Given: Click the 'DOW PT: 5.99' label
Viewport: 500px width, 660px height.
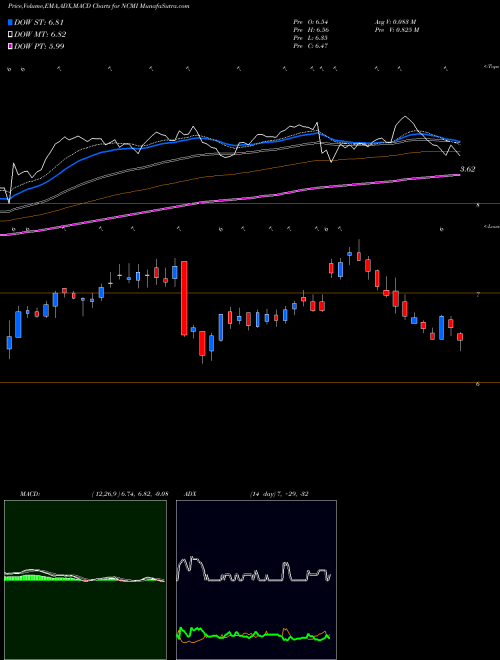Looking at the screenshot, I should pyautogui.click(x=39, y=46).
